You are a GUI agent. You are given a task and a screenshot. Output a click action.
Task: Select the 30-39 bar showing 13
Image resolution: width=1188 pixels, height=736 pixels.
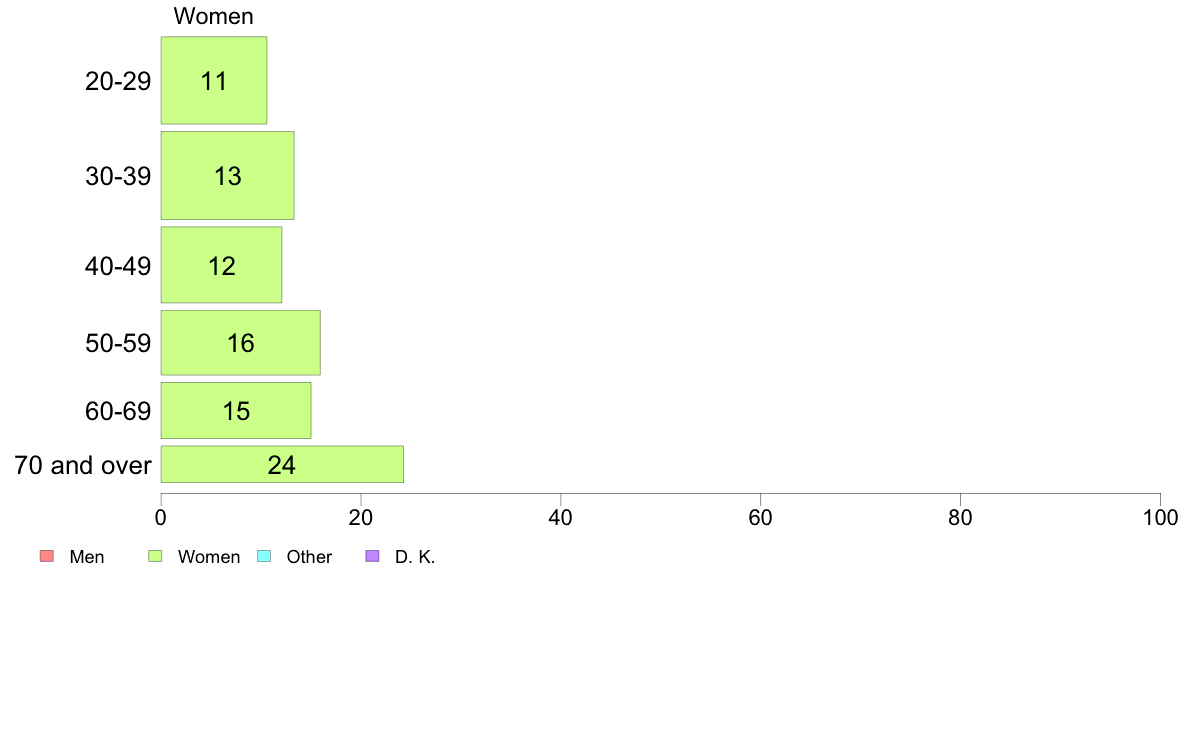point(227,176)
